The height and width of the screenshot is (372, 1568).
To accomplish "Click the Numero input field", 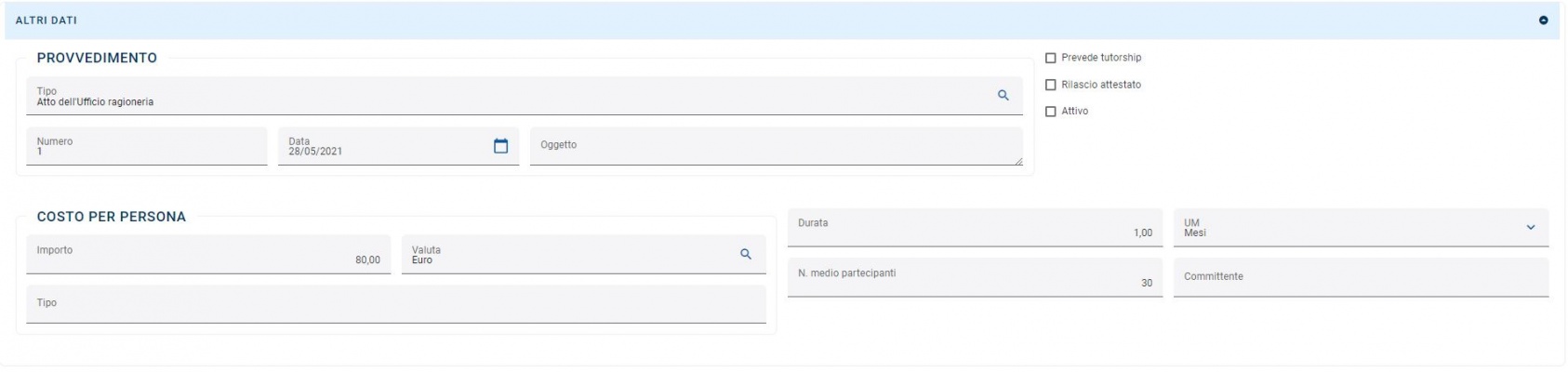I will [147, 147].
